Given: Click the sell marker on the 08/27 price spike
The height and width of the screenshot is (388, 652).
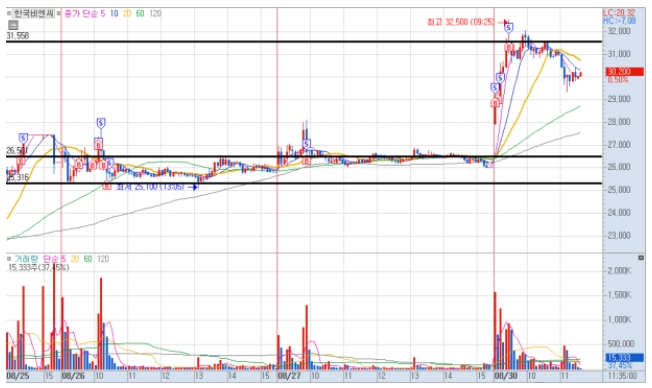Looking at the screenshot, I should click(x=306, y=144).
